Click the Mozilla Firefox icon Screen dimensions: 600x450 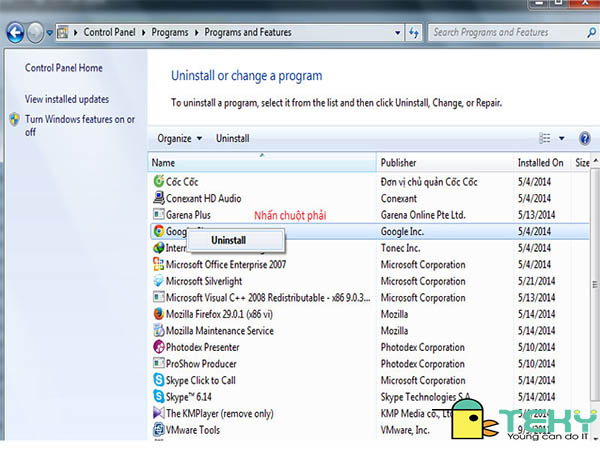158,314
